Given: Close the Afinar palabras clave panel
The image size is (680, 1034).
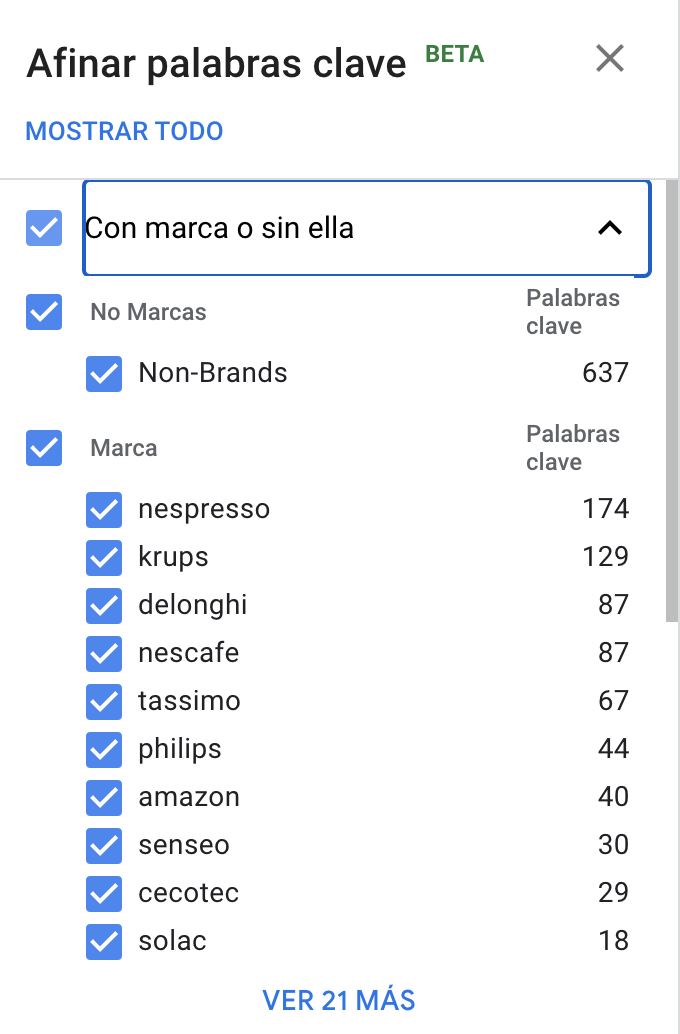Looking at the screenshot, I should 610,59.
